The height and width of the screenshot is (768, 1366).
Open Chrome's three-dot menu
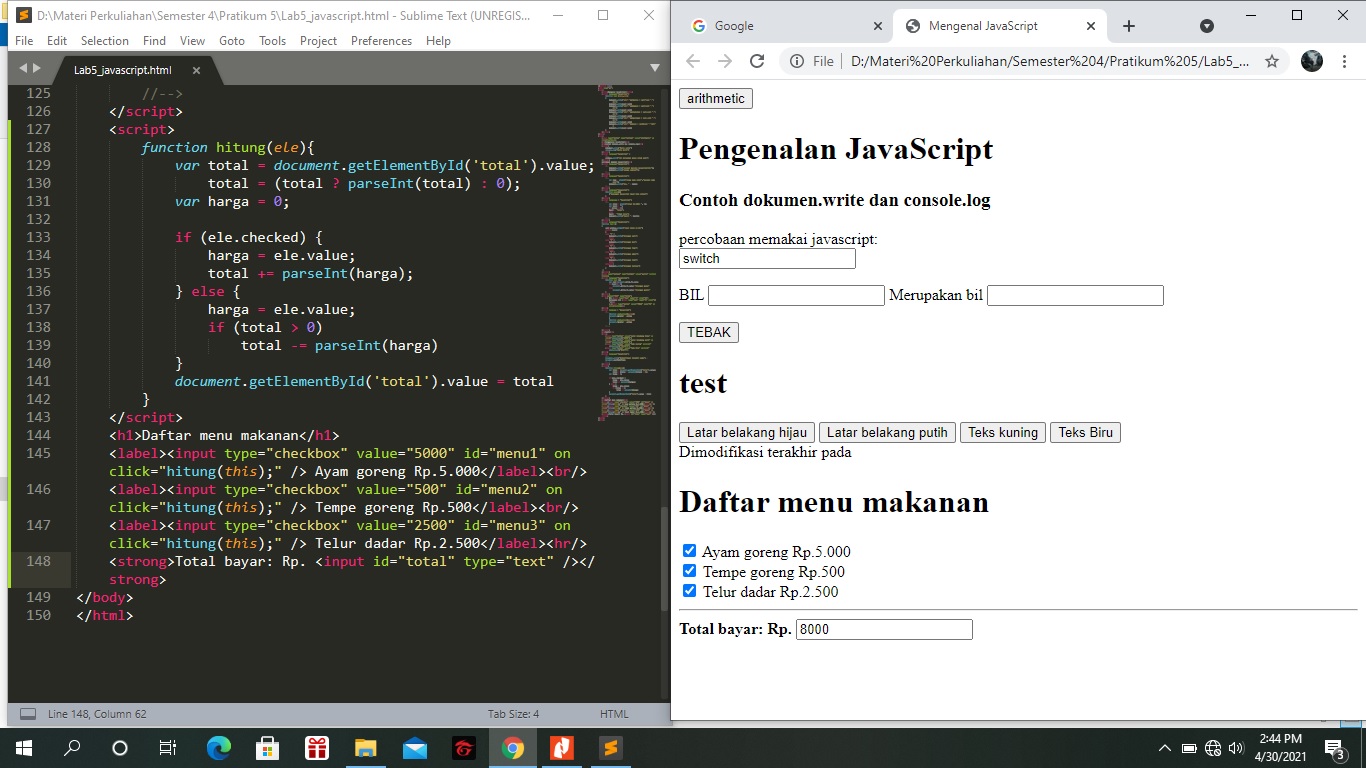pos(1347,60)
